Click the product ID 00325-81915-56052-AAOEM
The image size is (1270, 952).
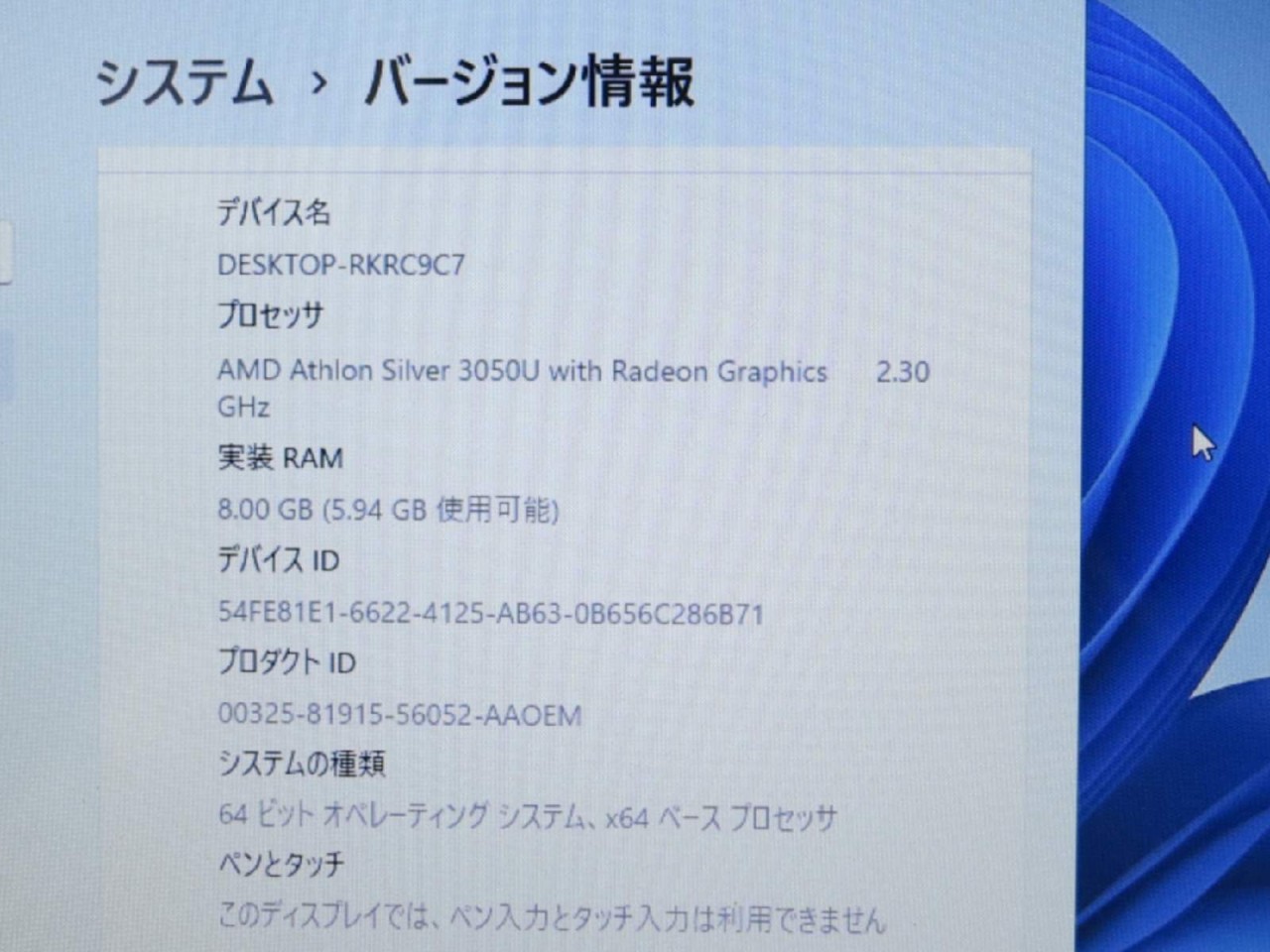click(x=399, y=715)
